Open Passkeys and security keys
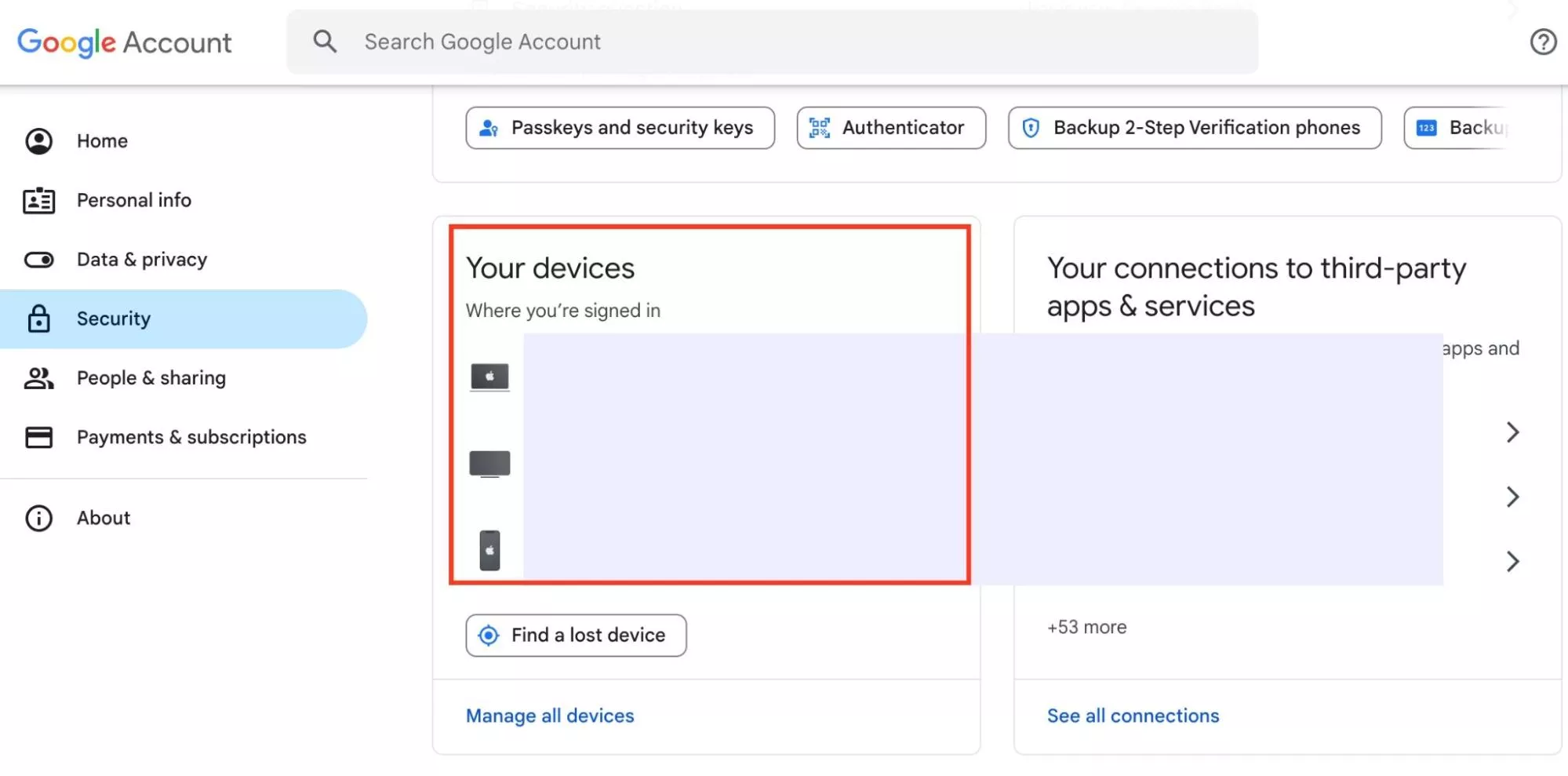The width and height of the screenshot is (1568, 776). pyautogui.click(x=620, y=128)
